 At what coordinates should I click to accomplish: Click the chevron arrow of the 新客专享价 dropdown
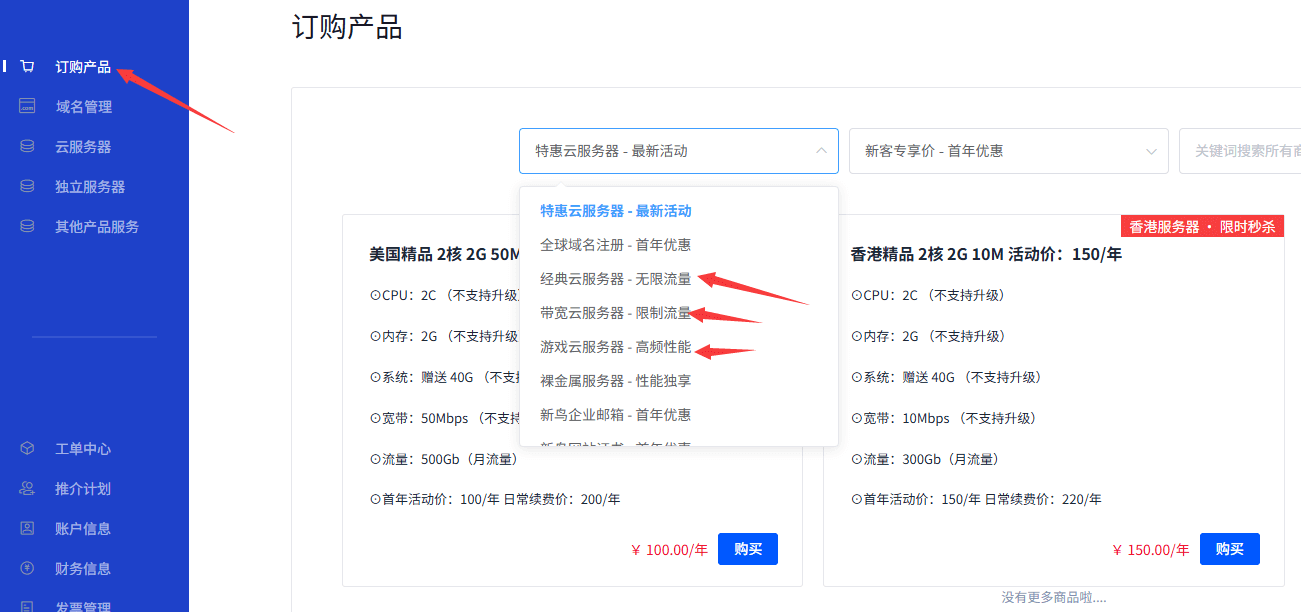point(1151,151)
